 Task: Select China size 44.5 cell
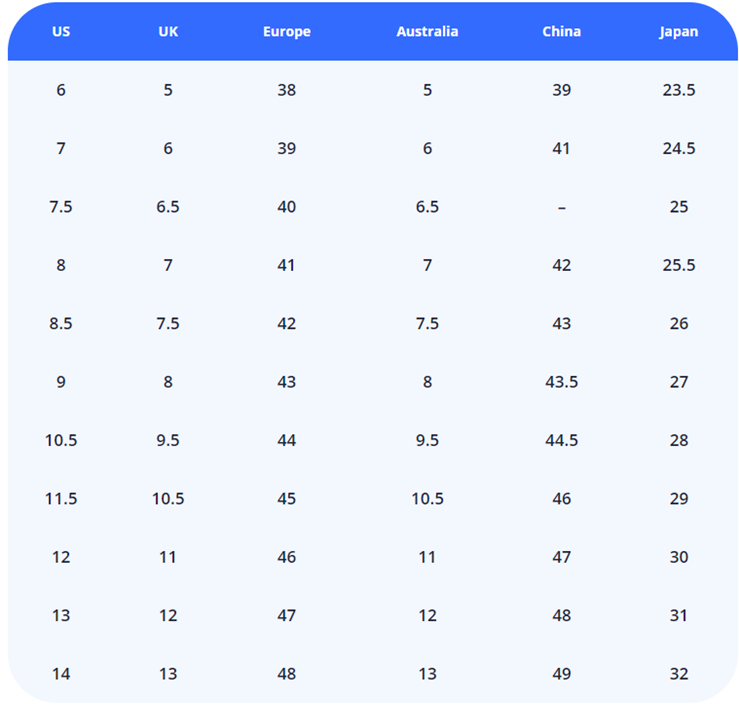point(561,440)
